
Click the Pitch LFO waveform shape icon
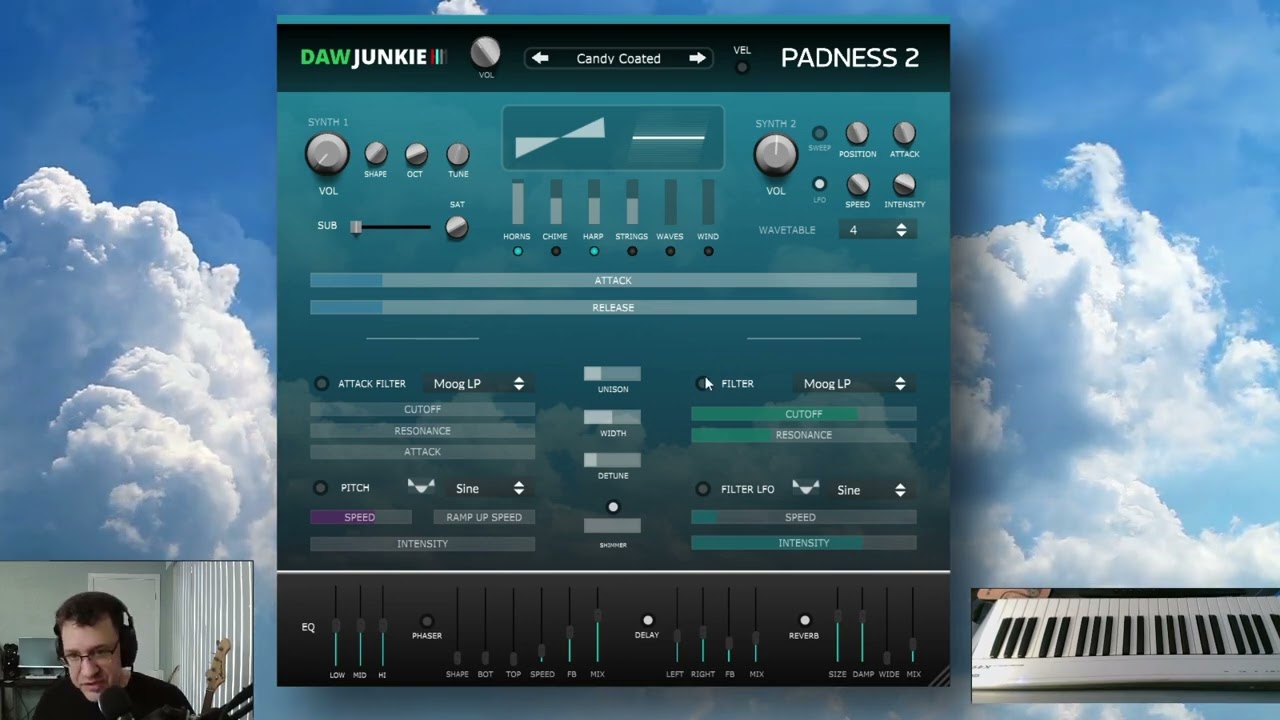point(421,487)
